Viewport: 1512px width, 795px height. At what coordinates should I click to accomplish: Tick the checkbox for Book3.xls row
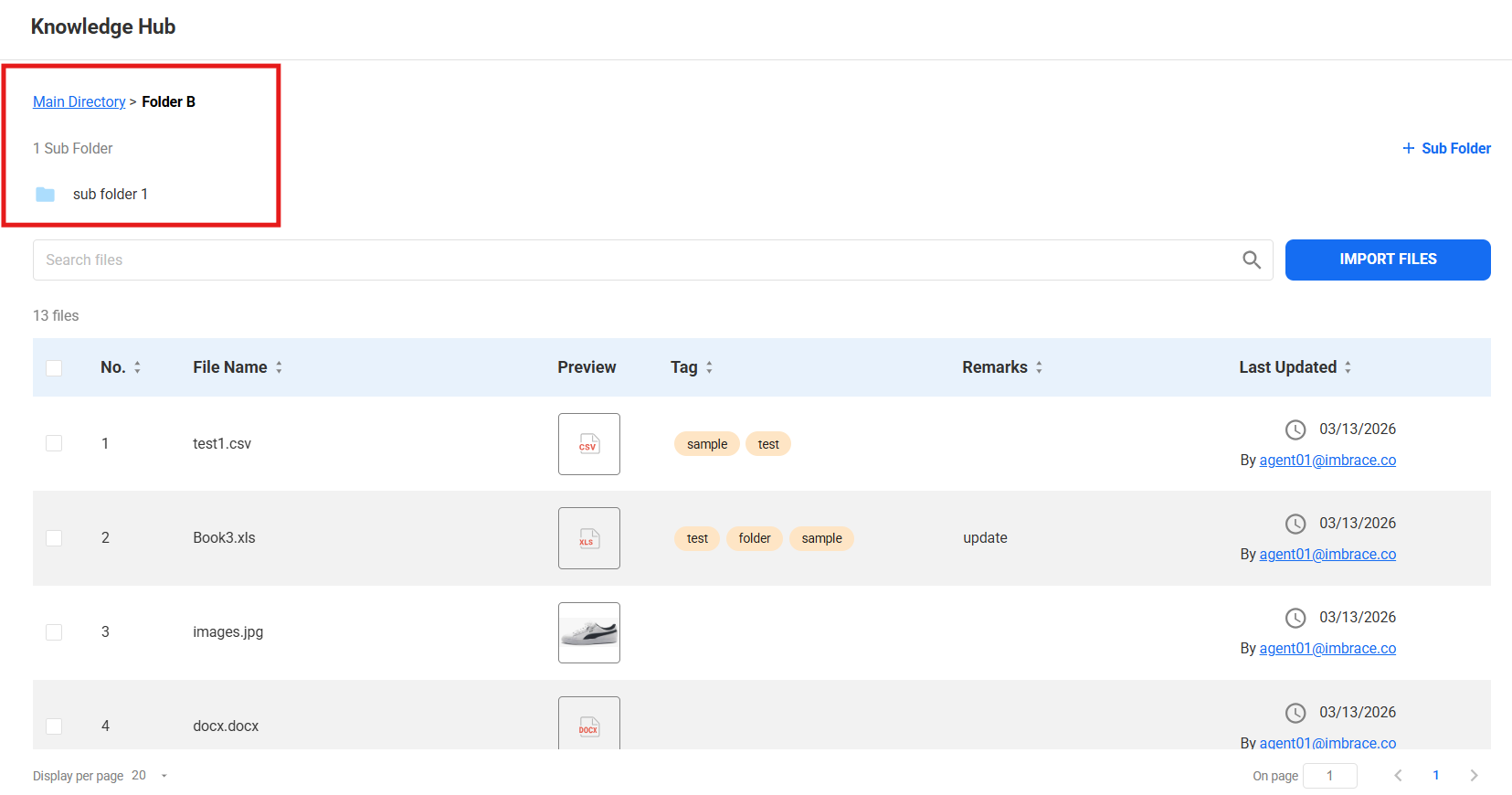tap(54, 538)
